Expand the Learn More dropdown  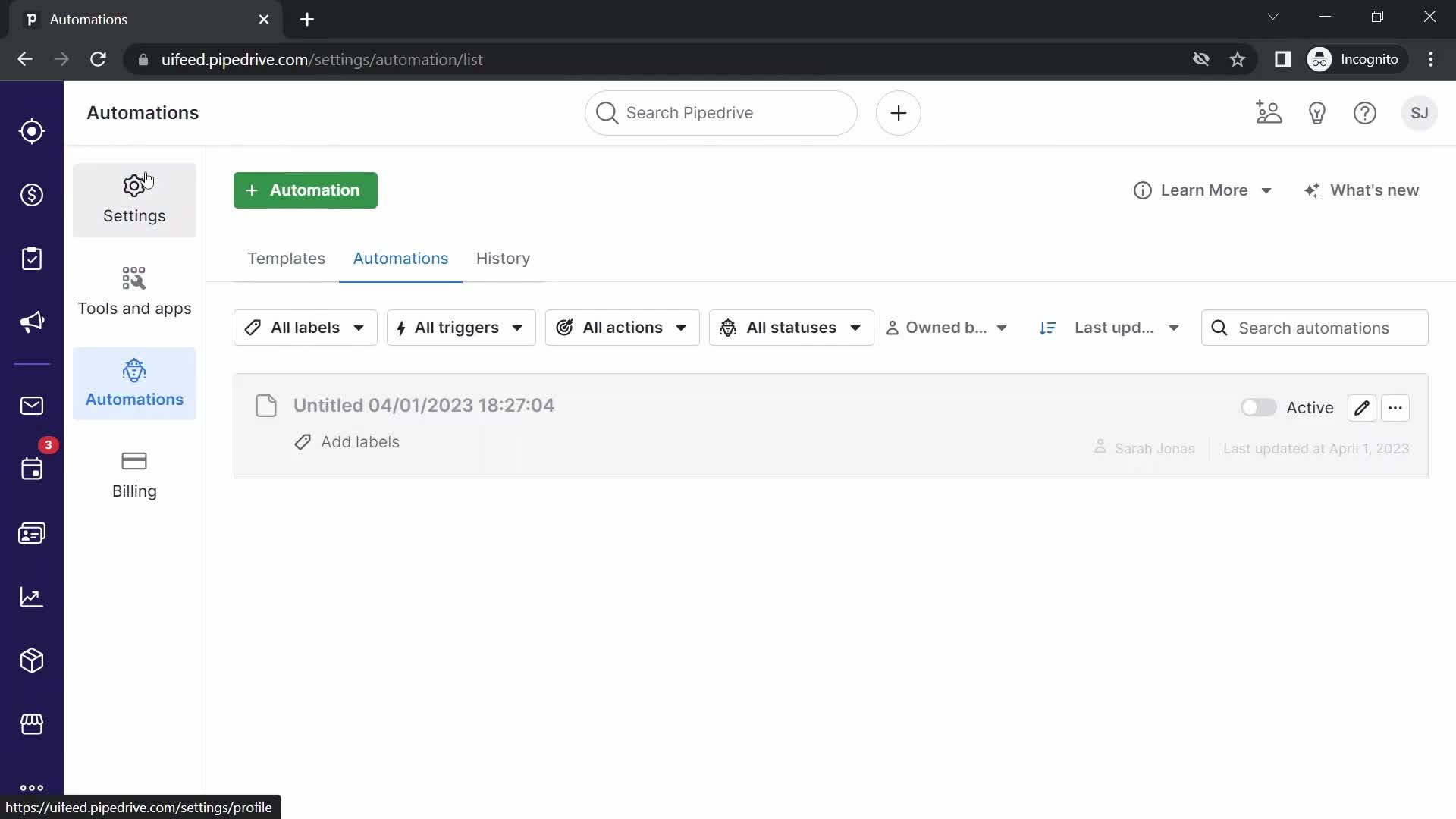(x=1203, y=190)
